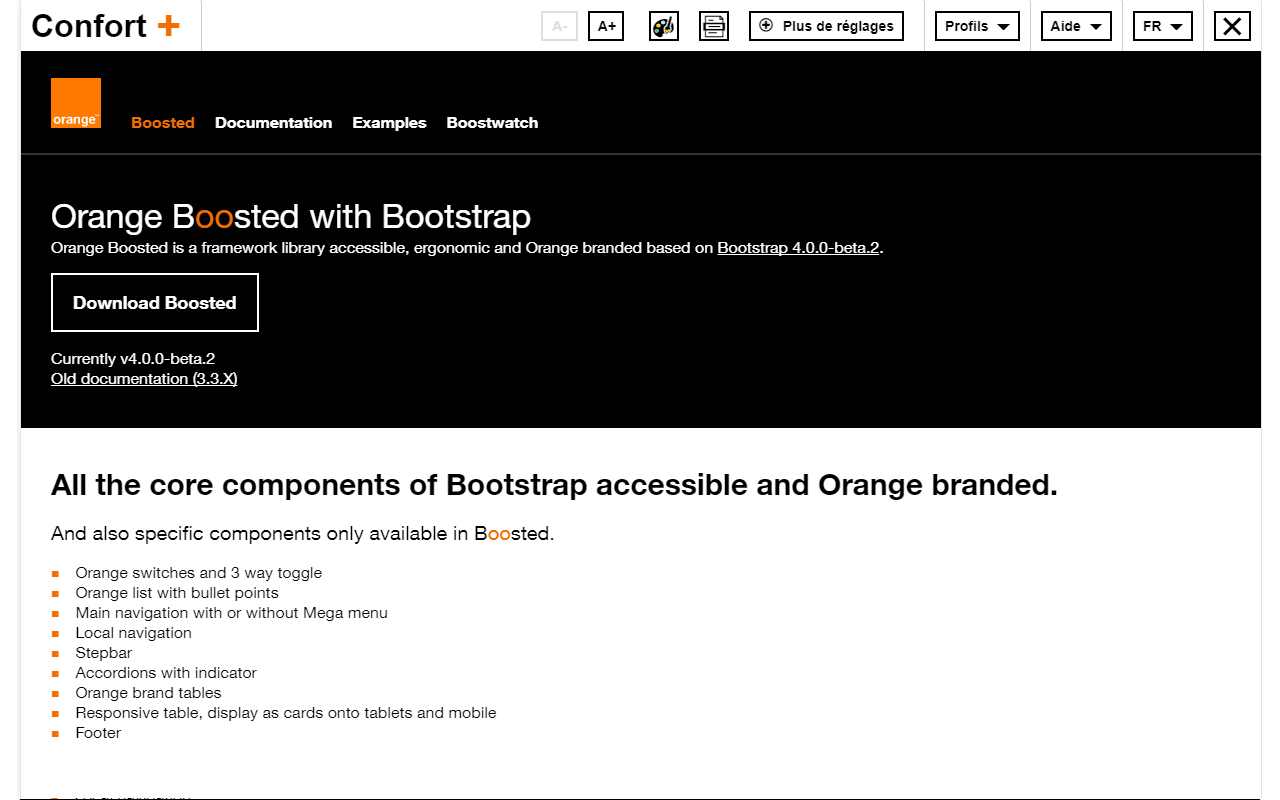Image resolution: width=1280 pixels, height=800 pixels.
Task: Change language with FR dropdown
Action: (1162, 26)
